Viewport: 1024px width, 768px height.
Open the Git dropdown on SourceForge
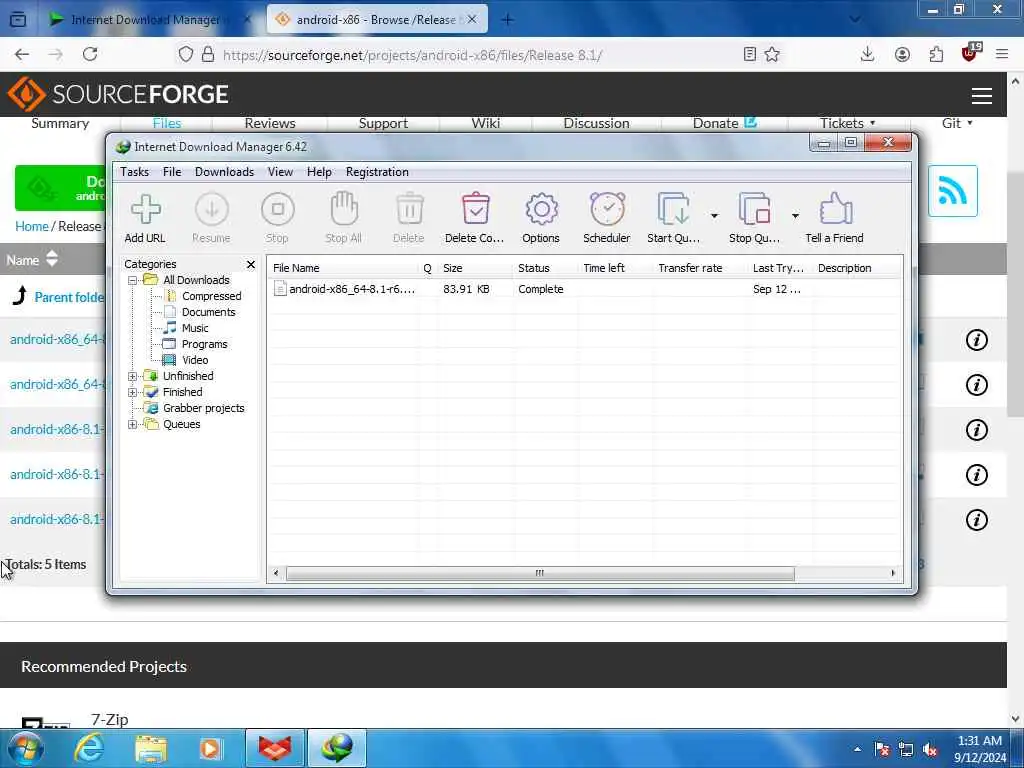[957, 123]
